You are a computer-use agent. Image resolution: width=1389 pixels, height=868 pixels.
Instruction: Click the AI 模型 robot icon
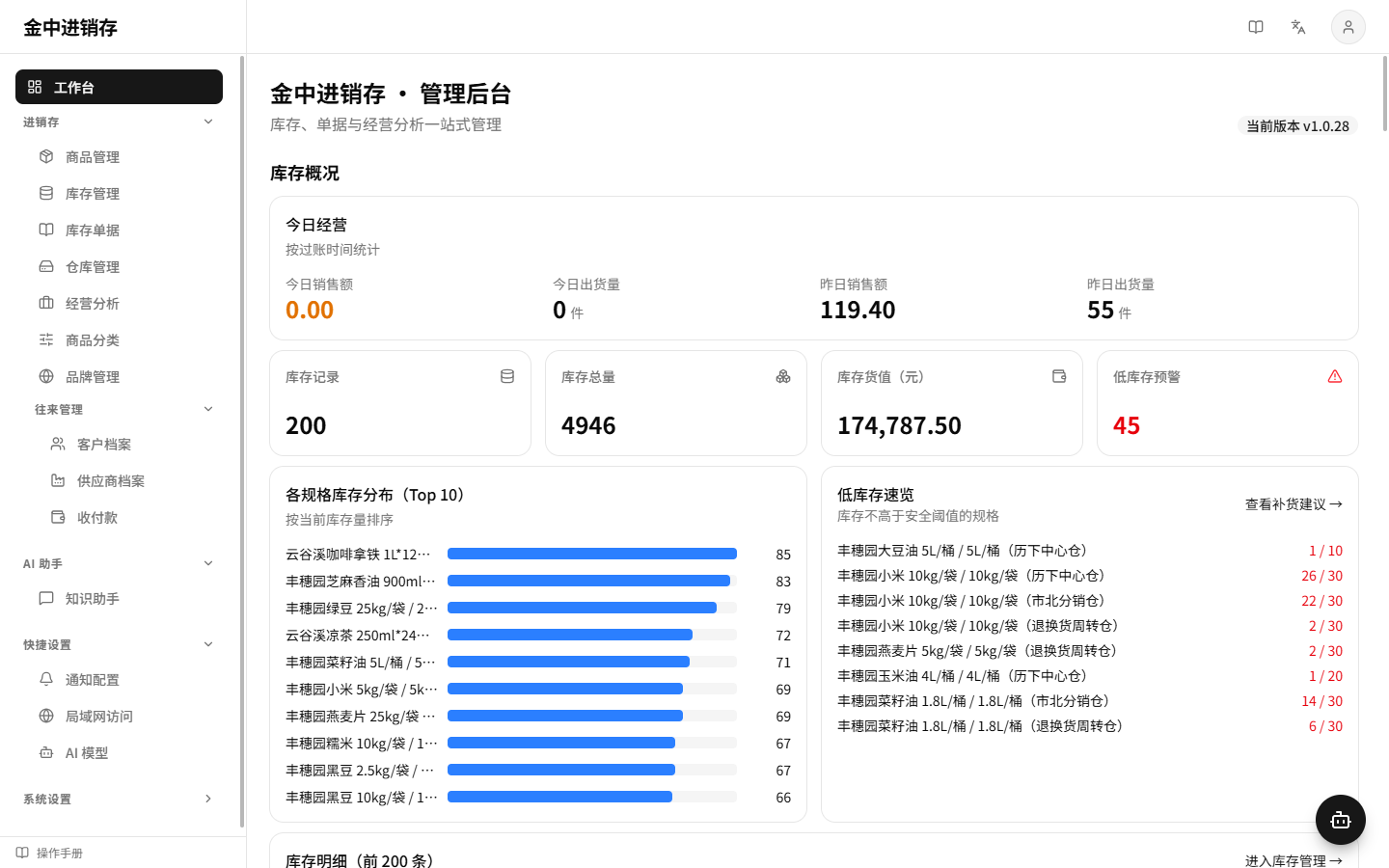[46, 752]
